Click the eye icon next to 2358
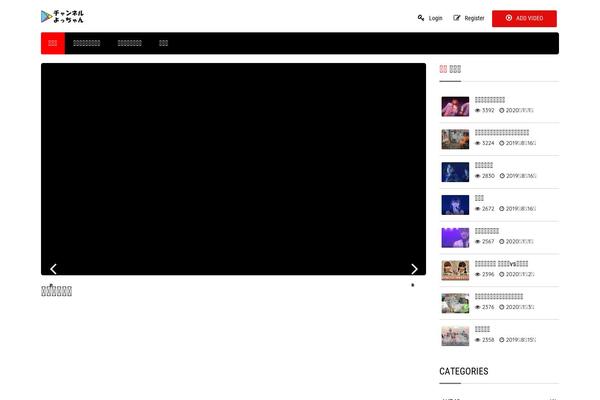This screenshot has height=400, width=600. point(478,340)
